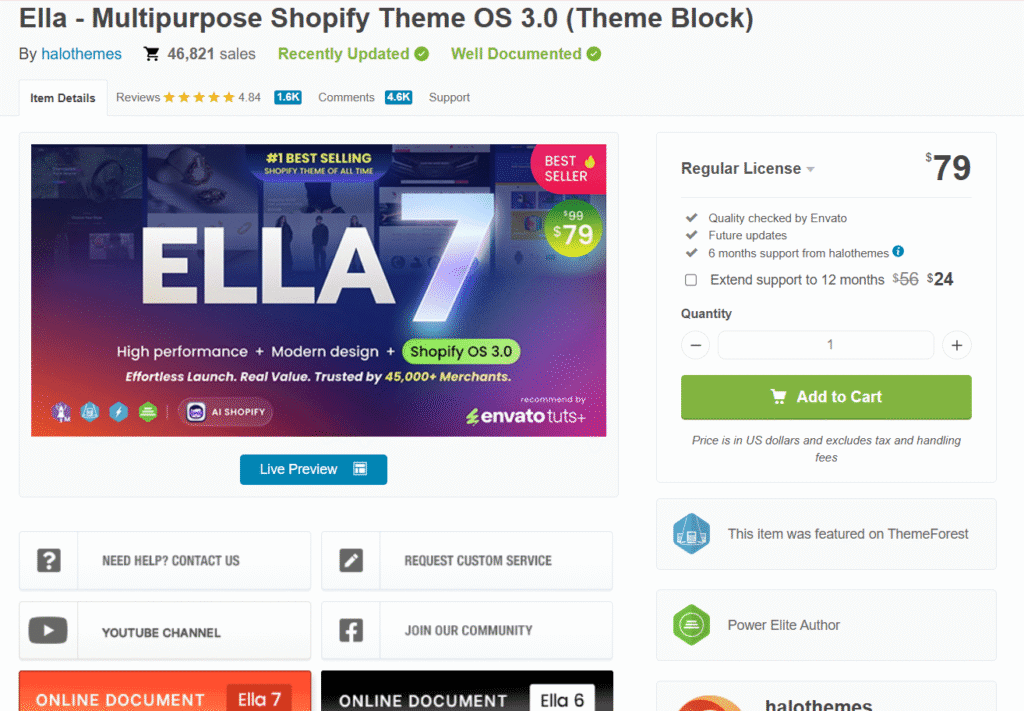Click the halothemes author link
The width and height of the screenshot is (1024, 711).
81,54
